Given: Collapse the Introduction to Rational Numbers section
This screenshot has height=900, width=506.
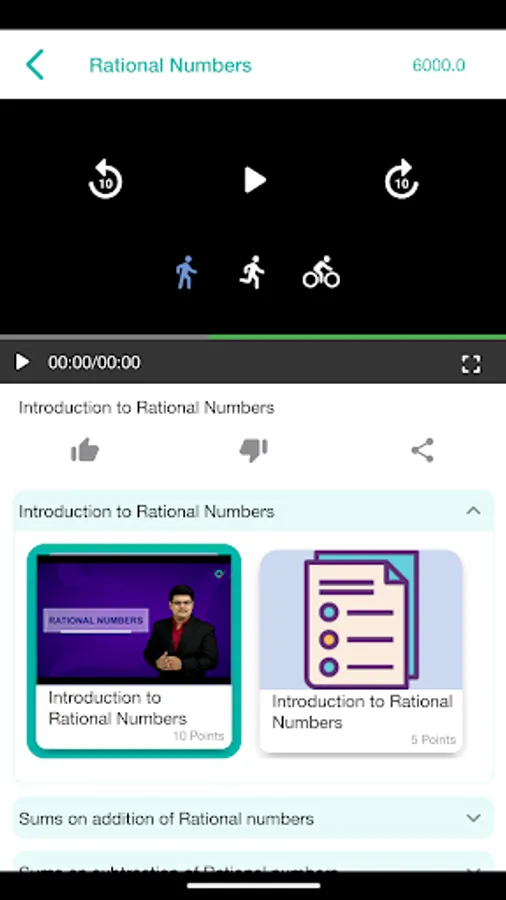Looking at the screenshot, I should (x=473, y=511).
